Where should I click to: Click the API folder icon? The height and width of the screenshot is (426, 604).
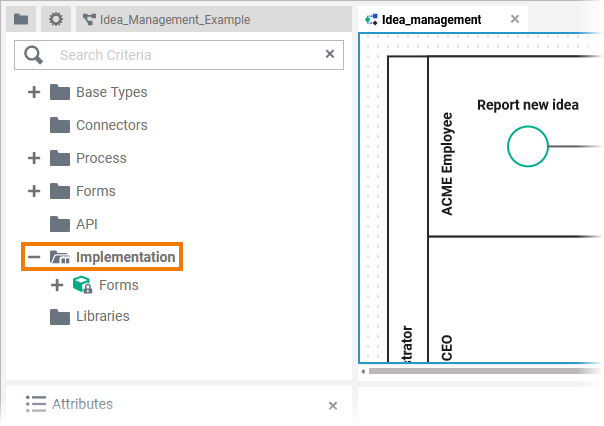pos(59,224)
